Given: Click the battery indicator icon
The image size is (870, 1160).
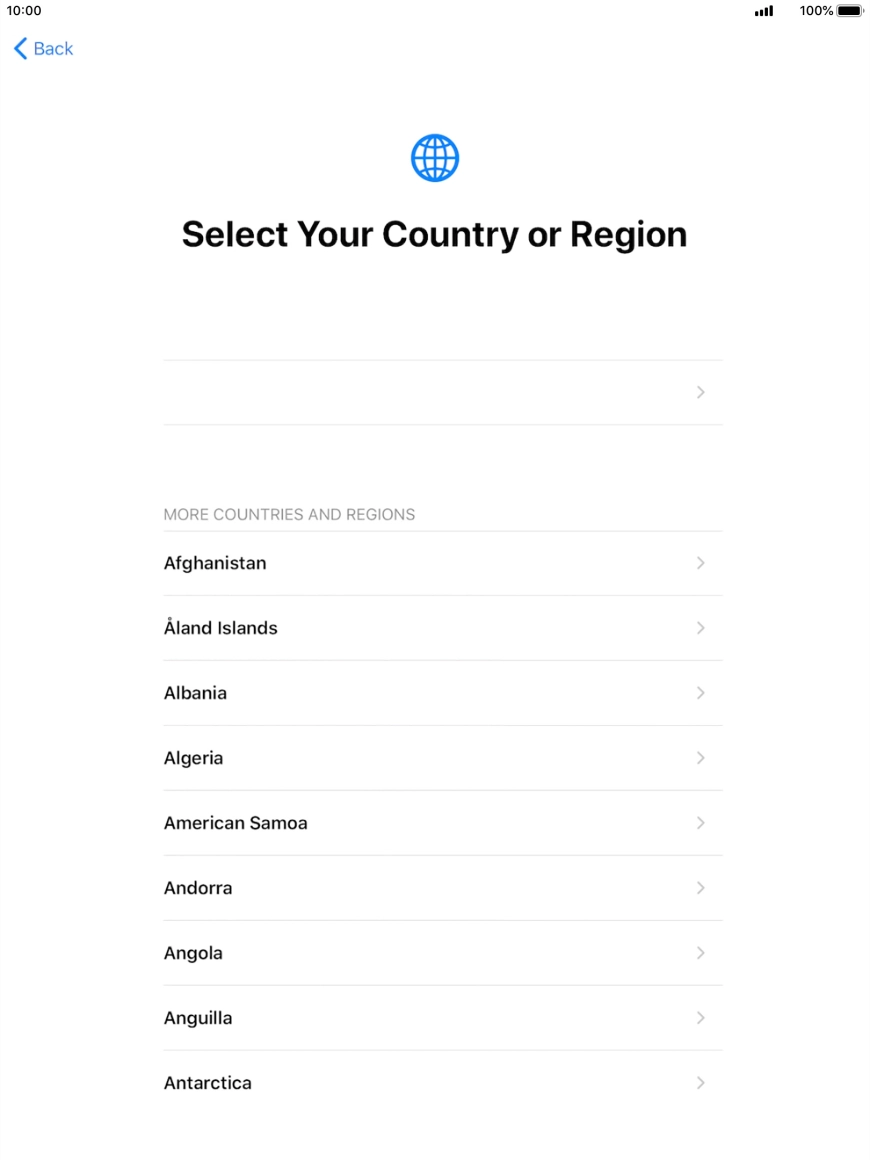Looking at the screenshot, I should coord(848,11).
